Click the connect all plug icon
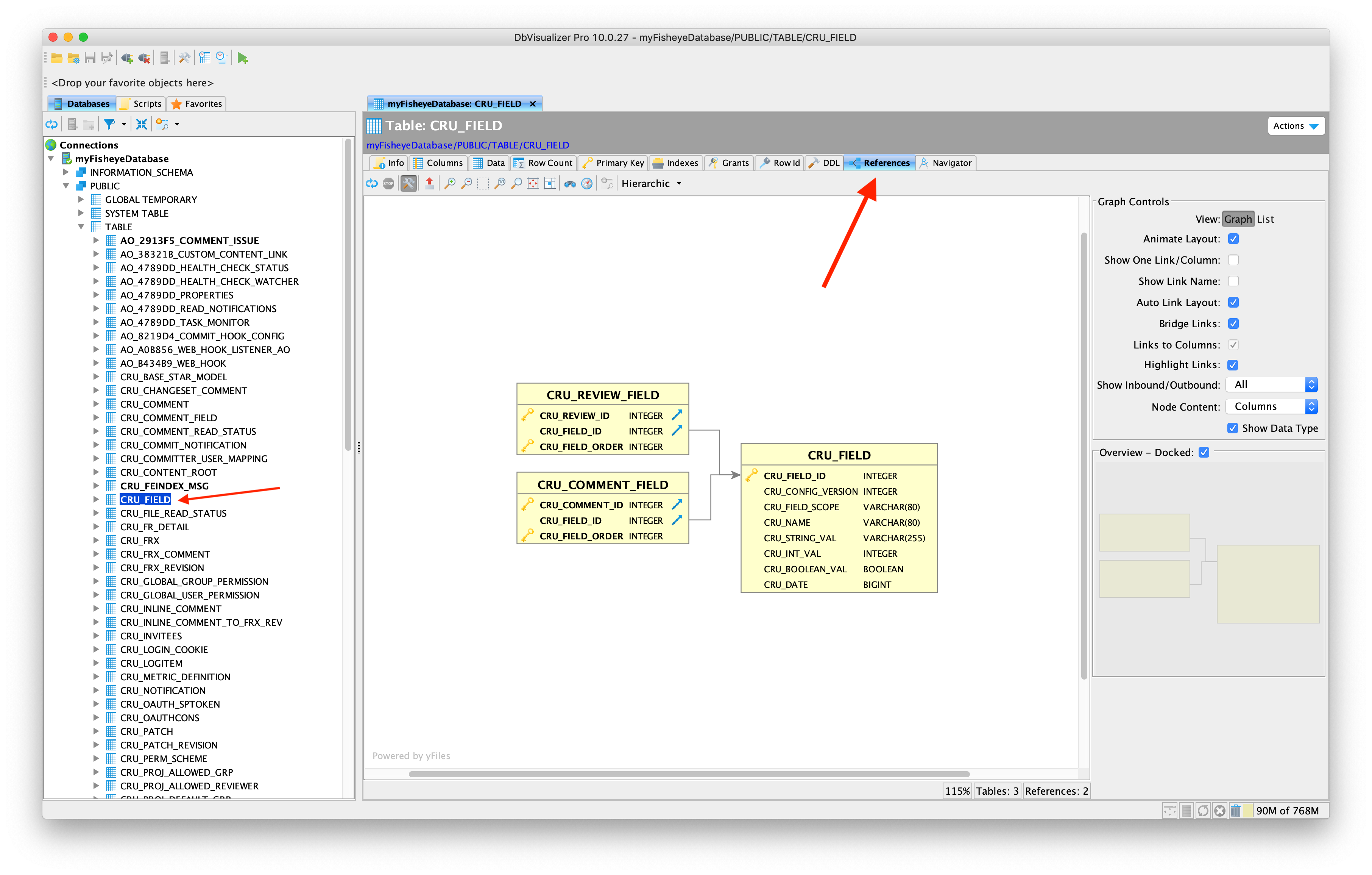Image resolution: width=1372 pixels, height=875 pixels. 127,58
